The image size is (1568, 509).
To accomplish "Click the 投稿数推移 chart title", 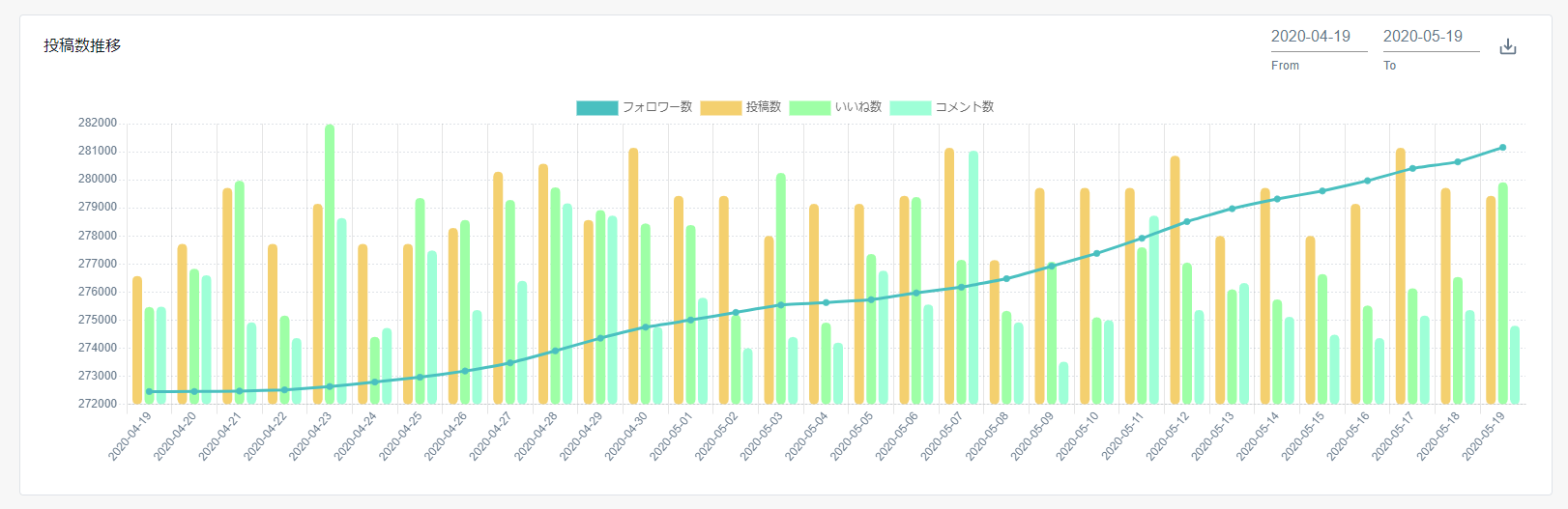I will [82, 45].
